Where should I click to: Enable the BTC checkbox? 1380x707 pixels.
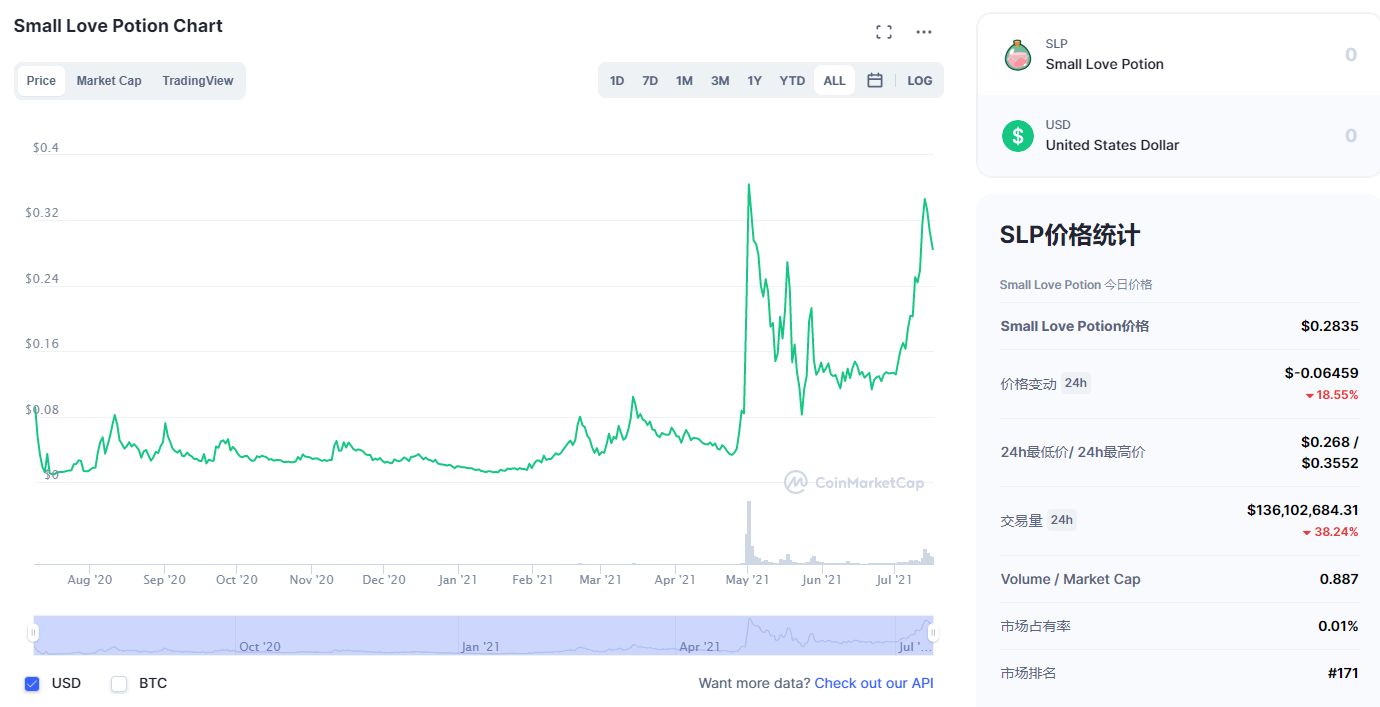[x=119, y=684]
